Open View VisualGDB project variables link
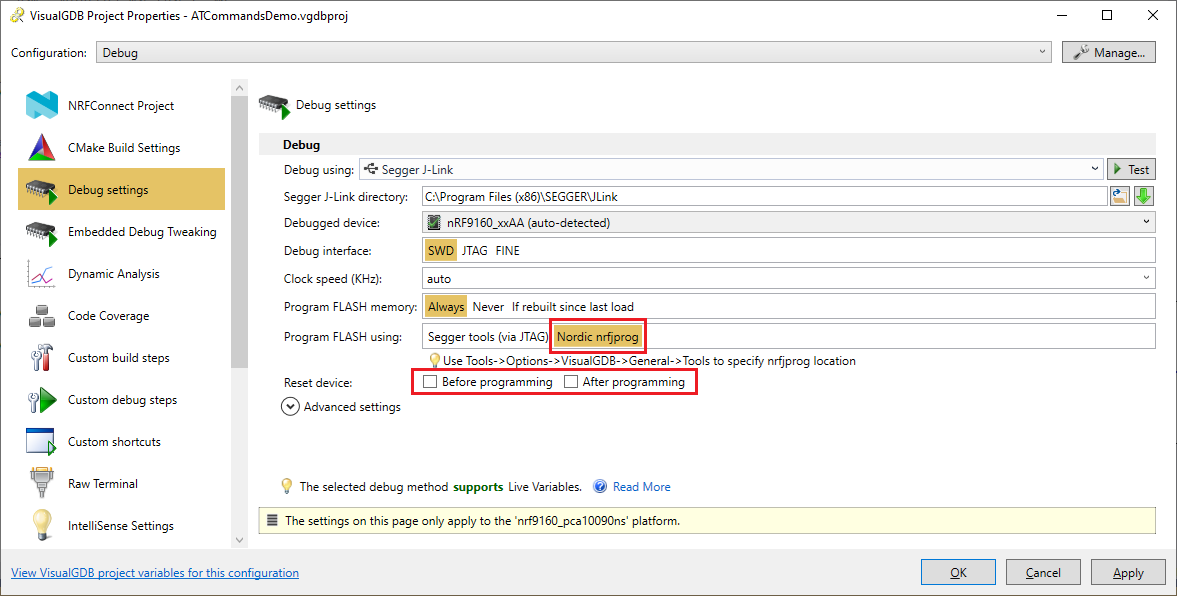 pos(155,573)
